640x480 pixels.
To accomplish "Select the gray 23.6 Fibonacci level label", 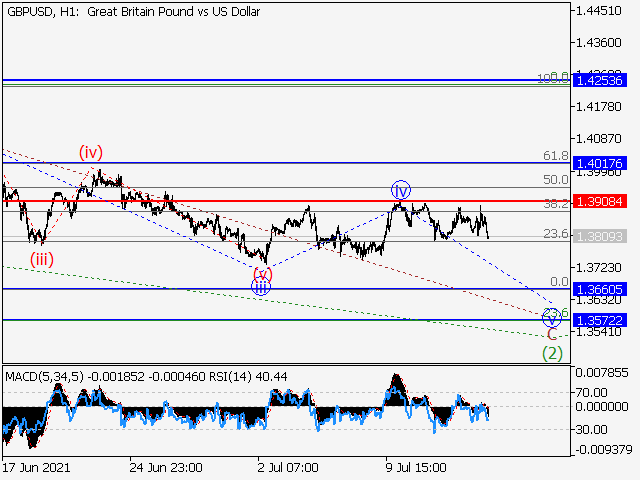I will click(556, 234).
